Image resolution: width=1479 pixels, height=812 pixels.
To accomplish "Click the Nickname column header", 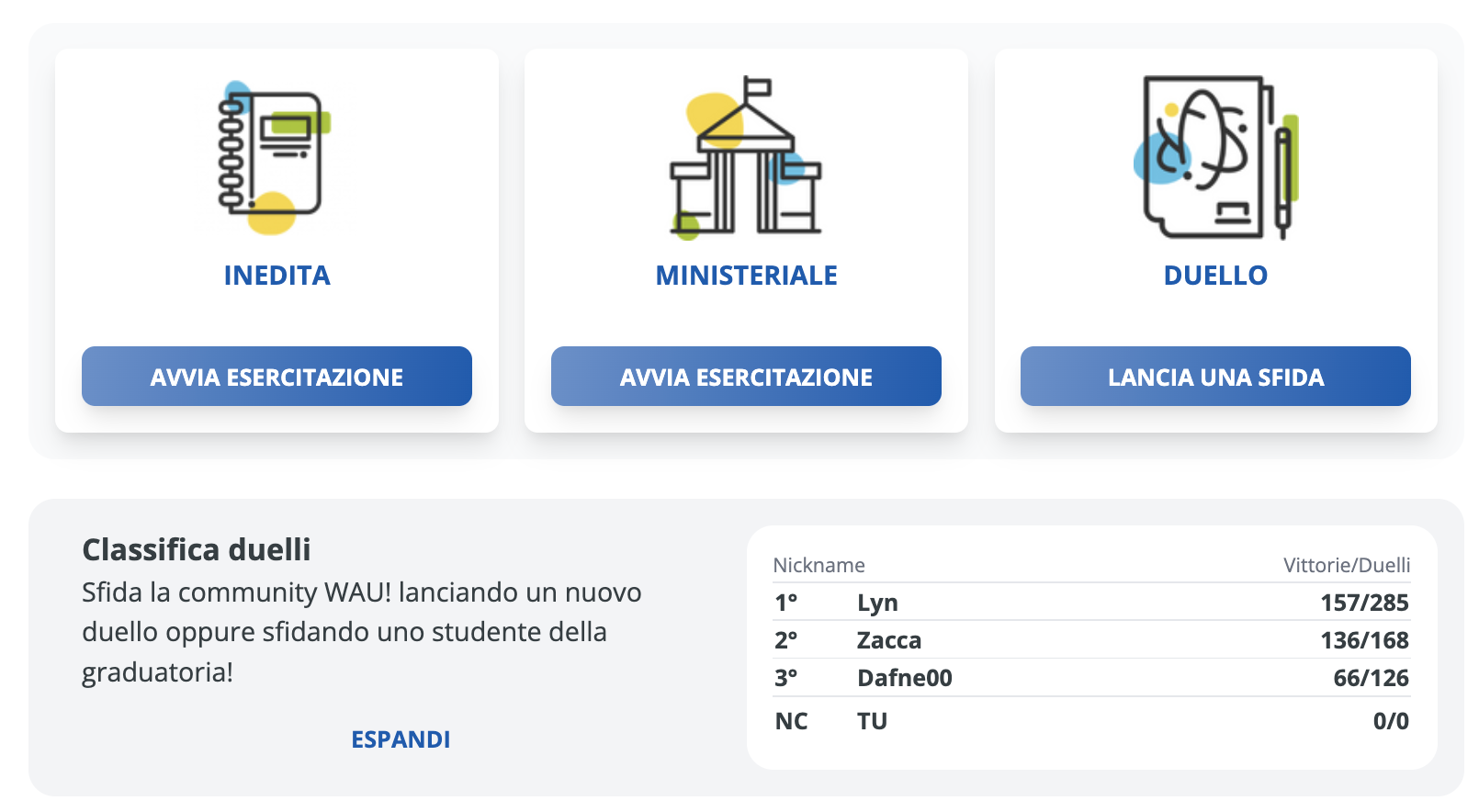I will point(819,565).
